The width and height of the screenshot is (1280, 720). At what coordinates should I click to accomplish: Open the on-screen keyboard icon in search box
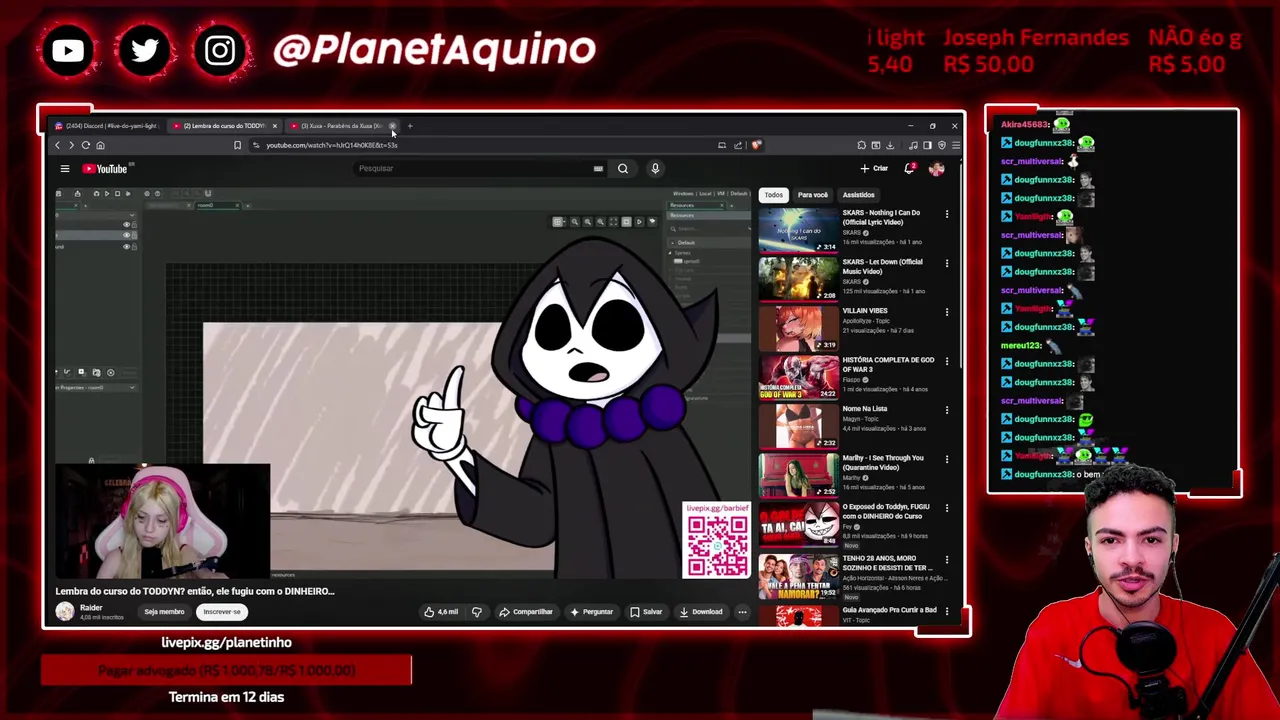point(598,169)
